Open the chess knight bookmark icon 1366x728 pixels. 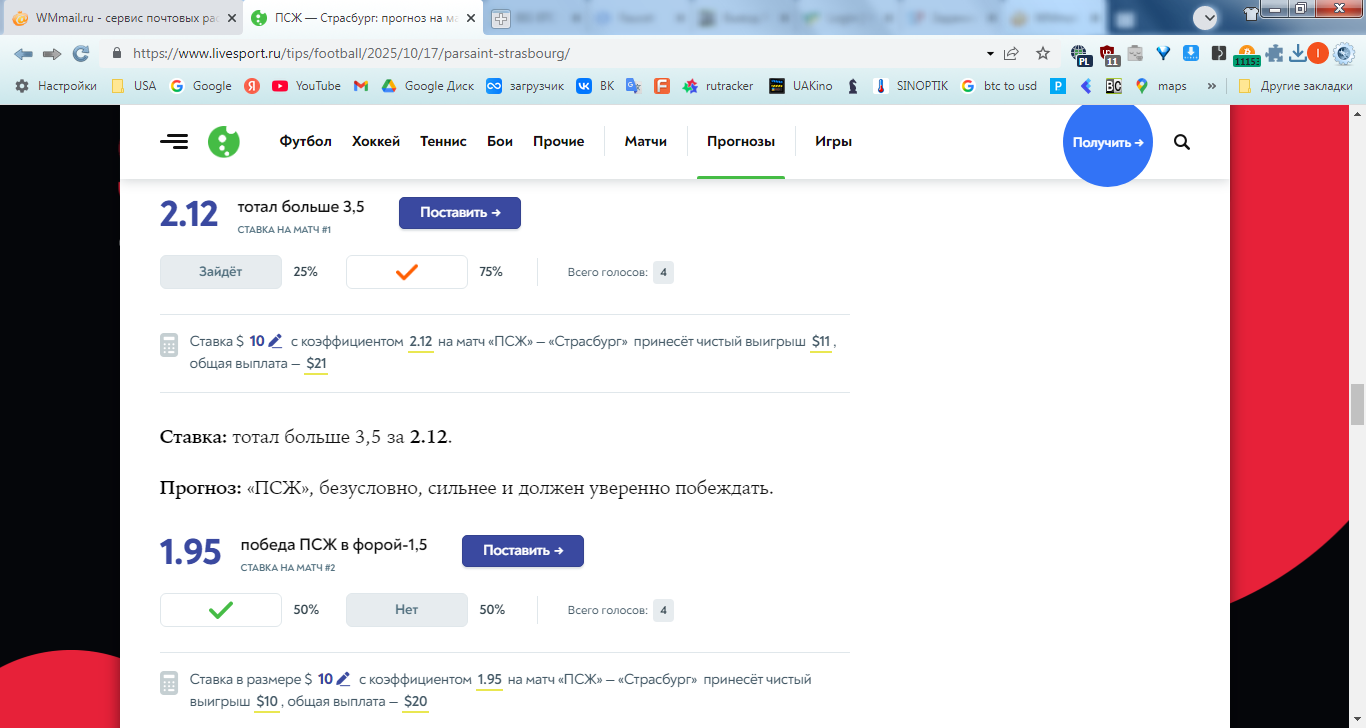click(x=852, y=86)
